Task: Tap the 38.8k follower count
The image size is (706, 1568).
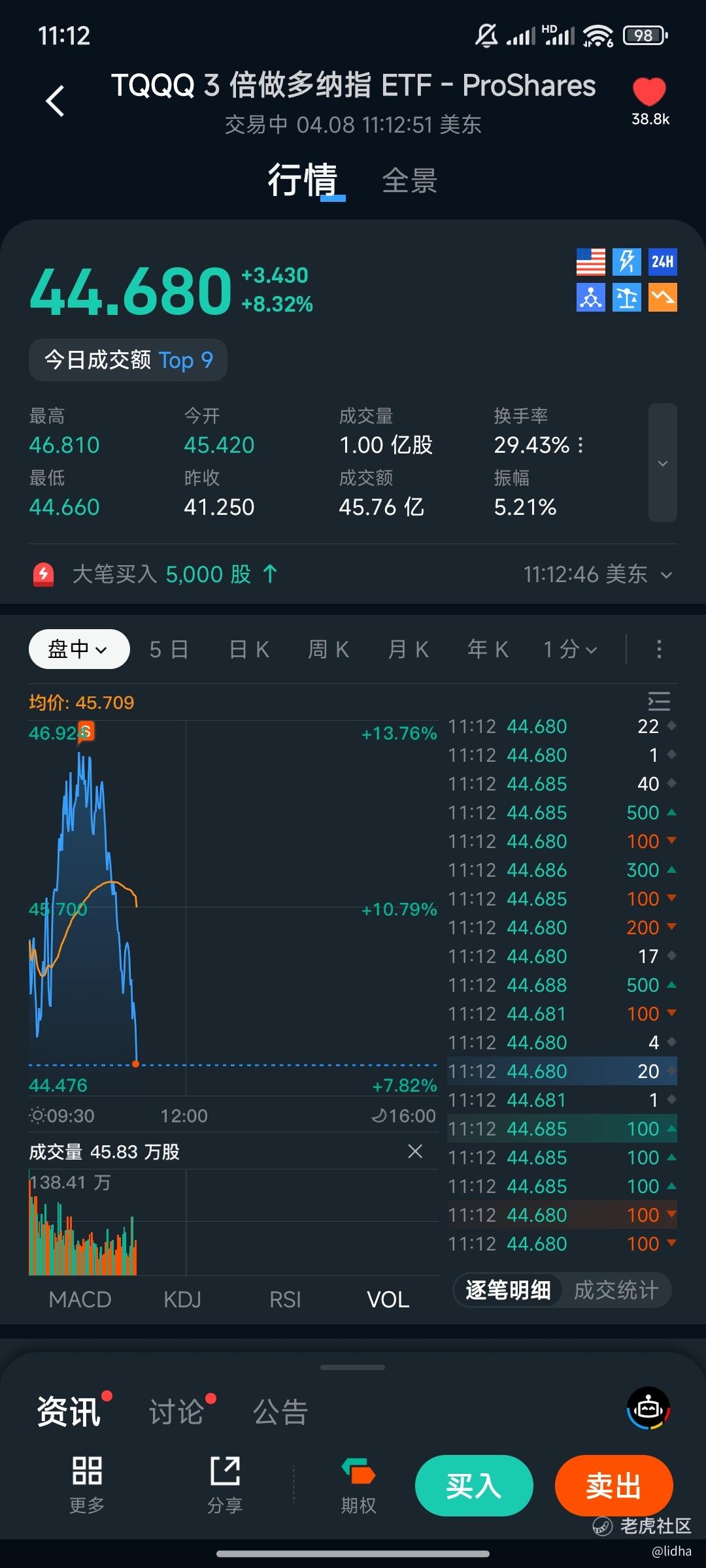Action: (650, 119)
